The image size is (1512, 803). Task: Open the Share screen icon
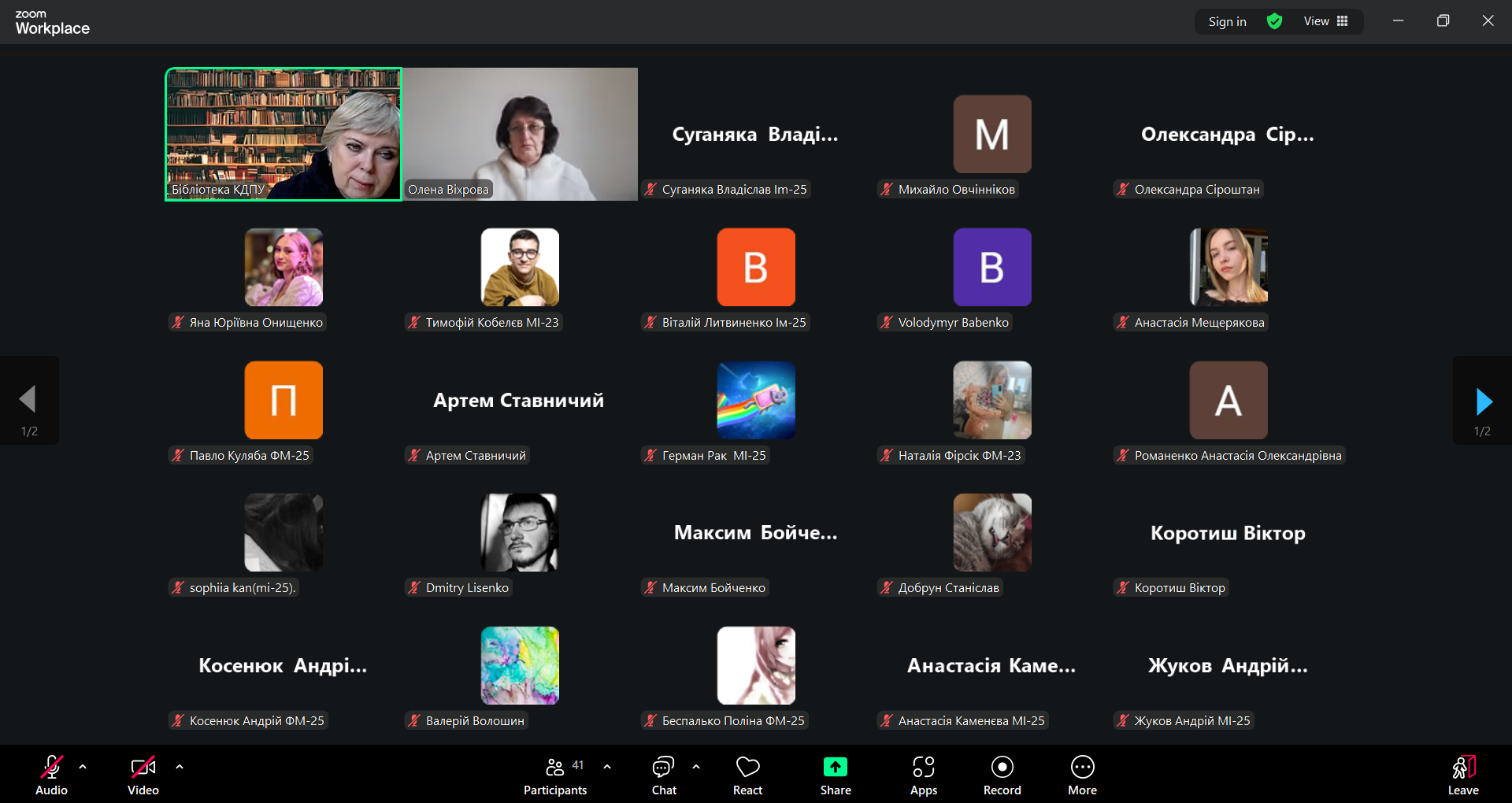pos(835,767)
